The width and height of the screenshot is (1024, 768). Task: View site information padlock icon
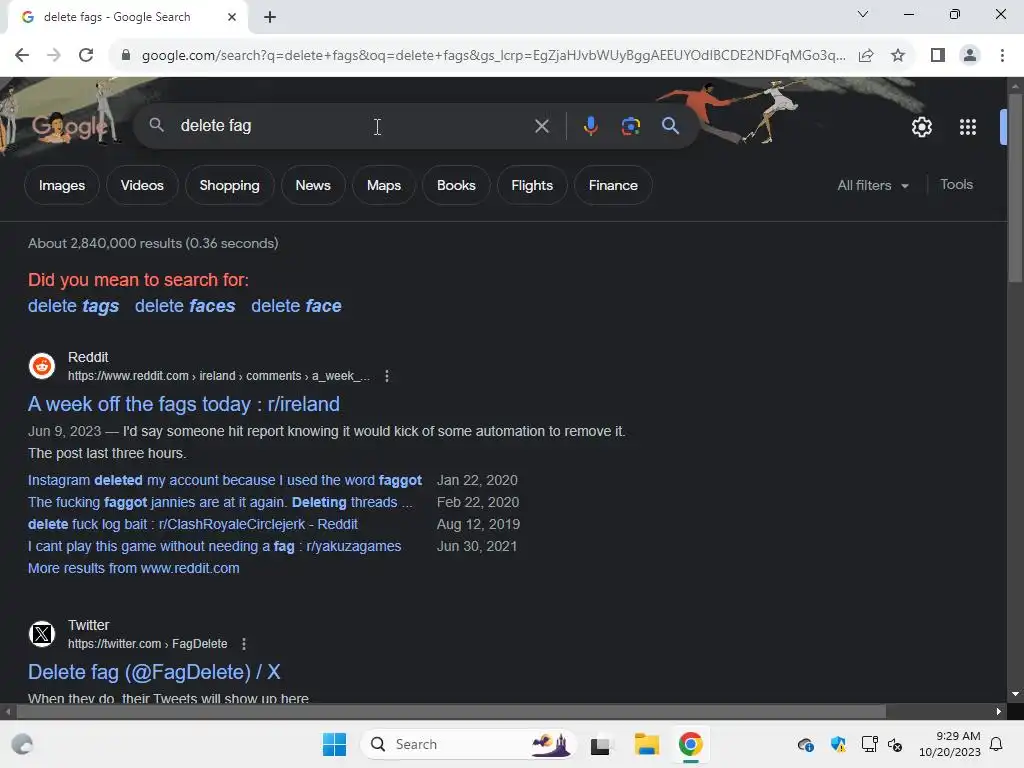point(126,56)
